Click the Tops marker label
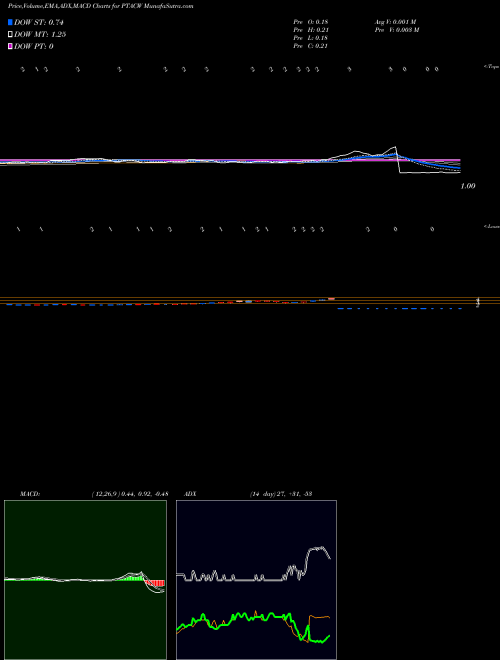Screen dimensions: 500x660 [492, 67]
